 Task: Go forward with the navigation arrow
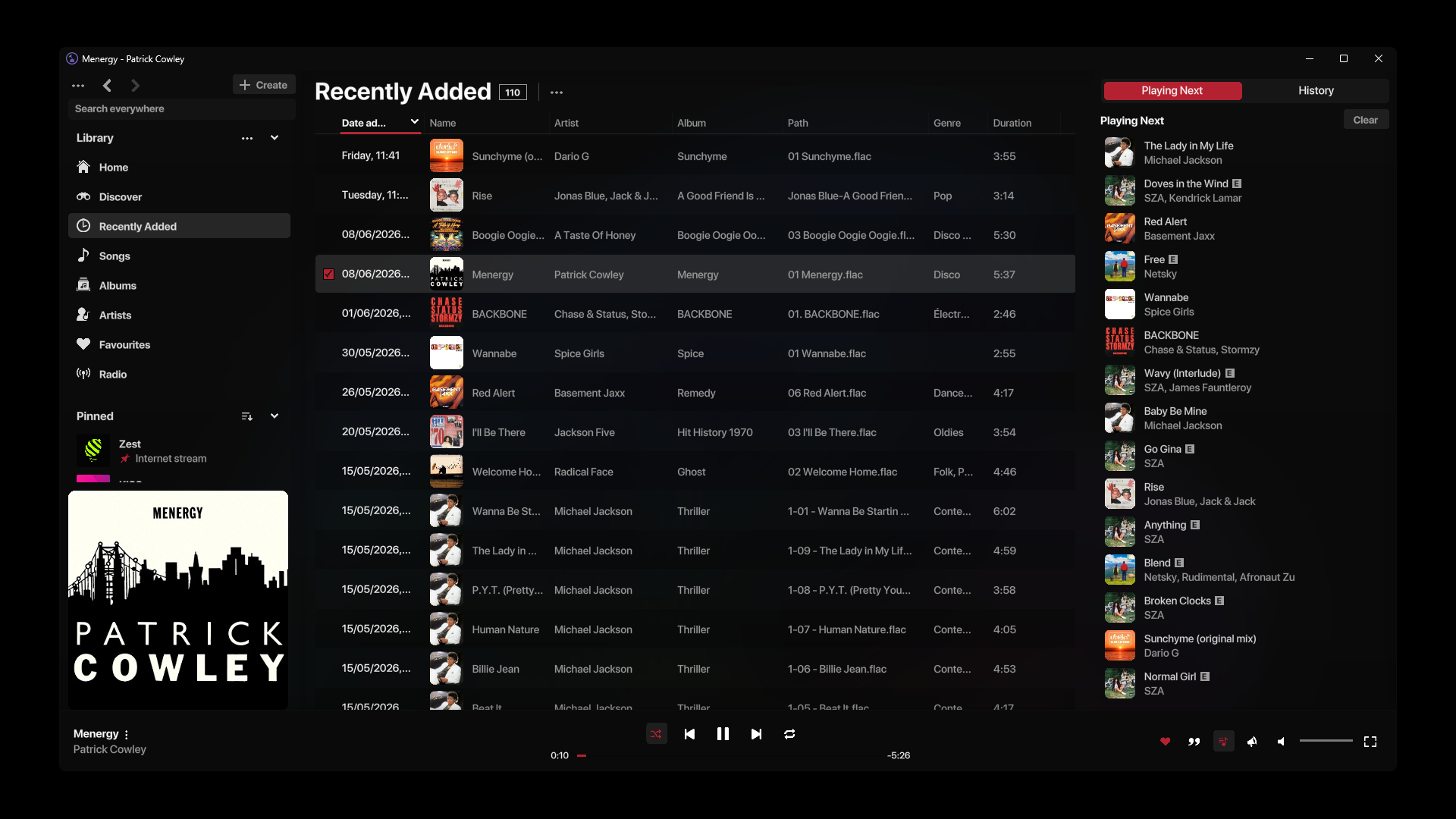[135, 86]
